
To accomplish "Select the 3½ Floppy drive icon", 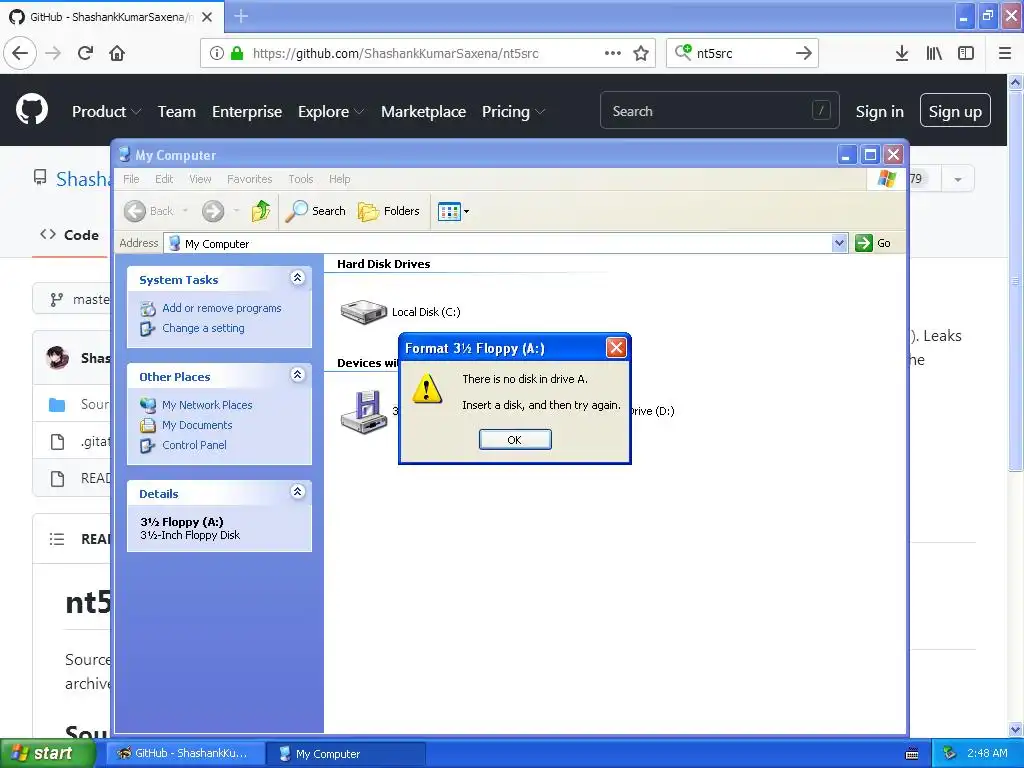I will 364,411.
